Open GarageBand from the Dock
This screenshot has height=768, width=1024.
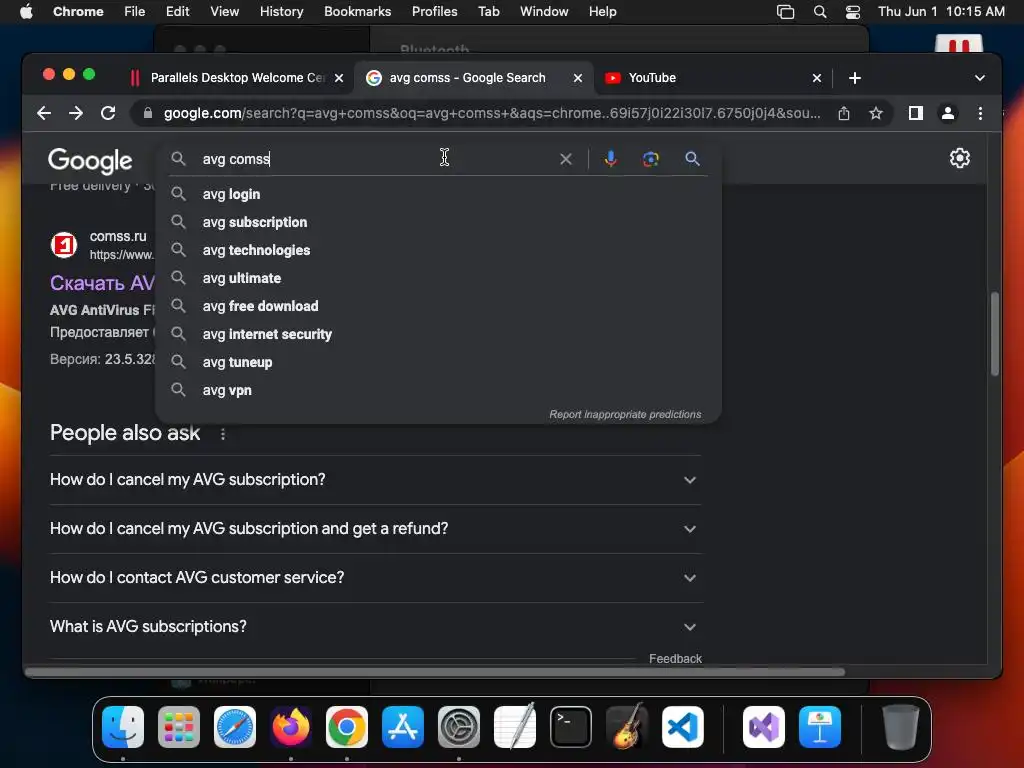click(627, 727)
